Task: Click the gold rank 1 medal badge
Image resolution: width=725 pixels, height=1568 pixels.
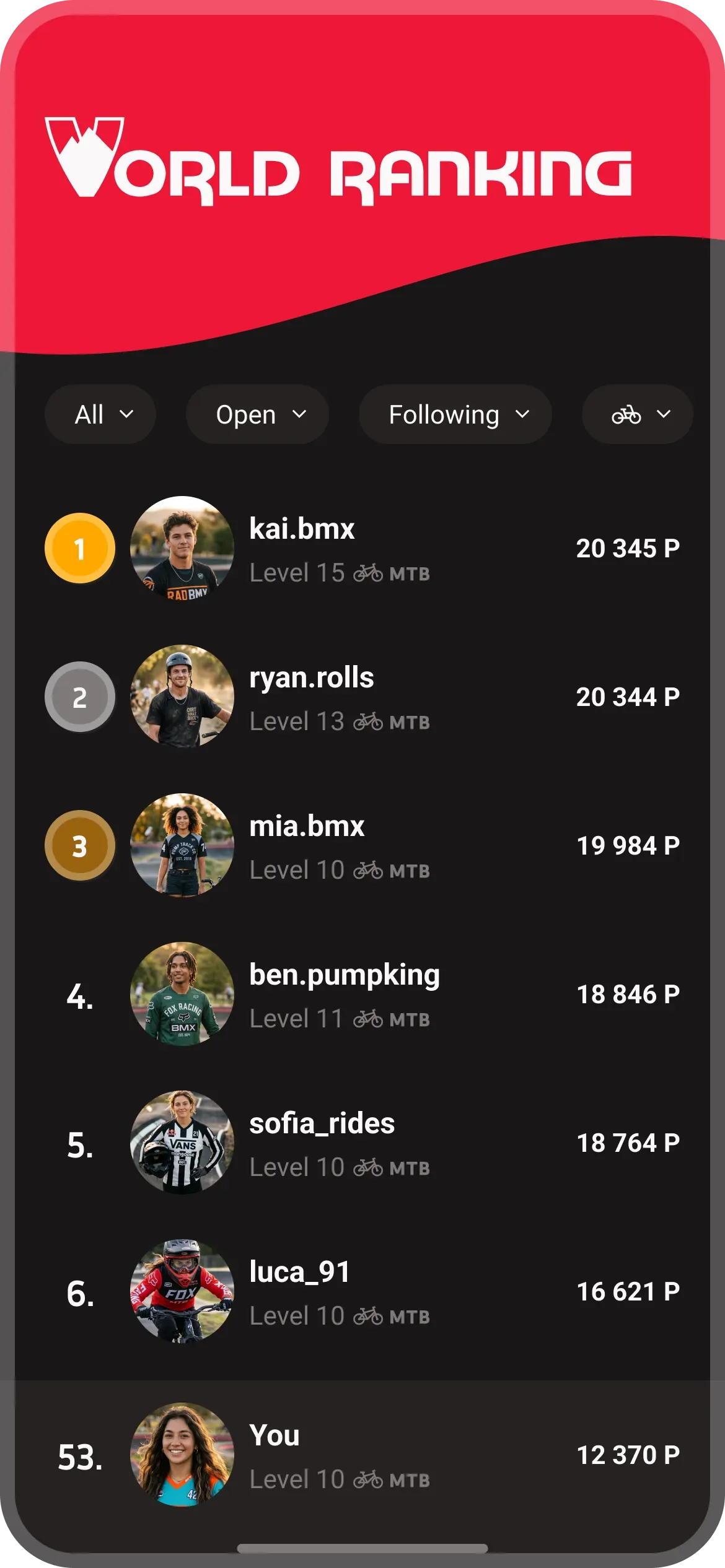Action: [x=80, y=548]
